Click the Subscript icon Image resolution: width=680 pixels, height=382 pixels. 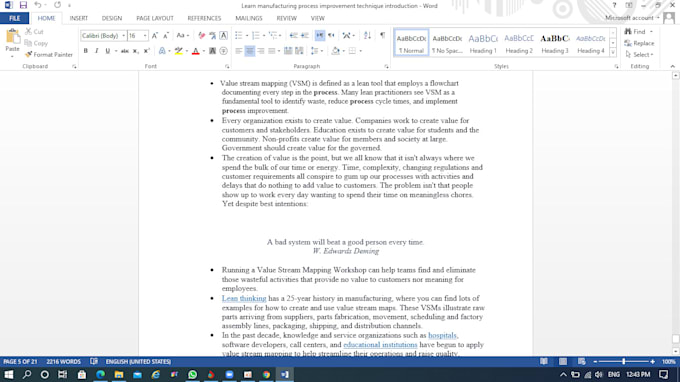pyautogui.click(x=136, y=51)
